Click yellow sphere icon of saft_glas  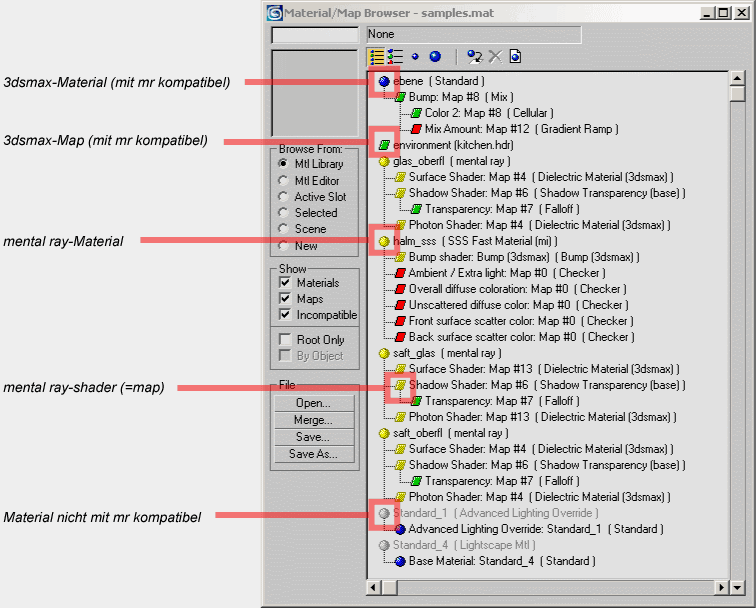click(384, 353)
